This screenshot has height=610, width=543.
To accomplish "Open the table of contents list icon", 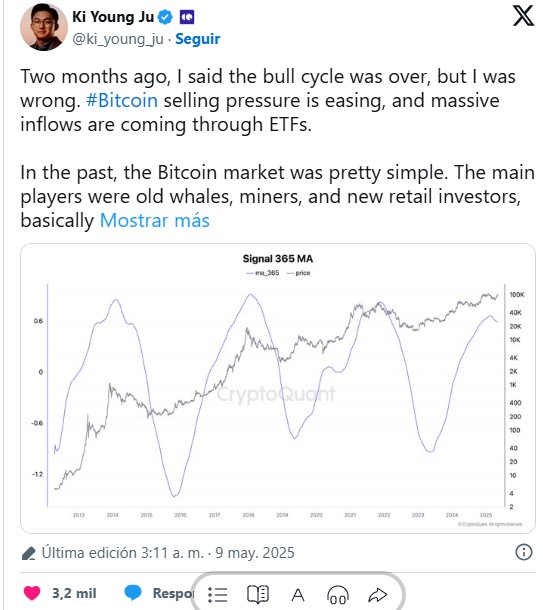I will [x=217, y=594].
